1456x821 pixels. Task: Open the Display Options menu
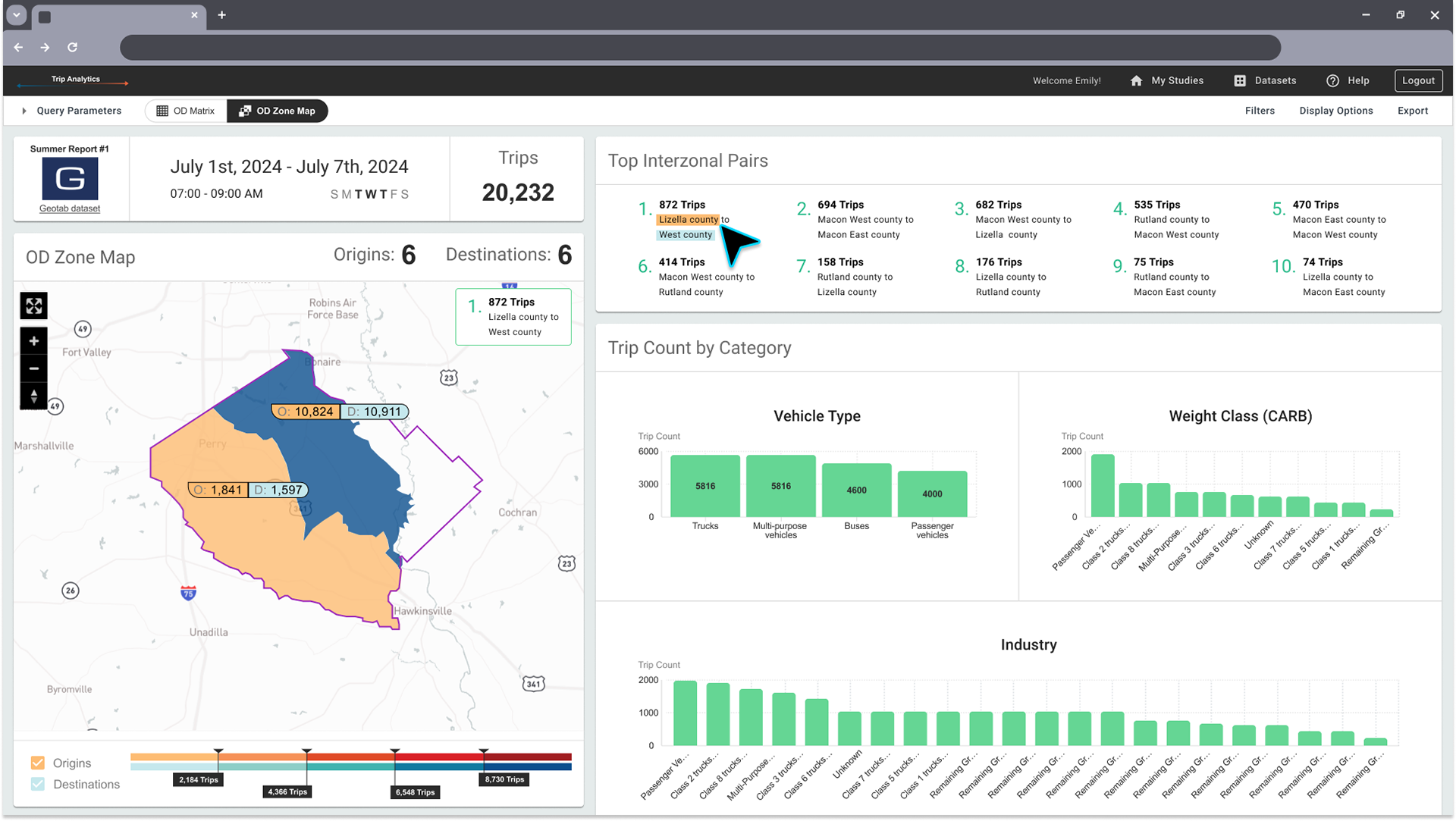tap(1335, 111)
